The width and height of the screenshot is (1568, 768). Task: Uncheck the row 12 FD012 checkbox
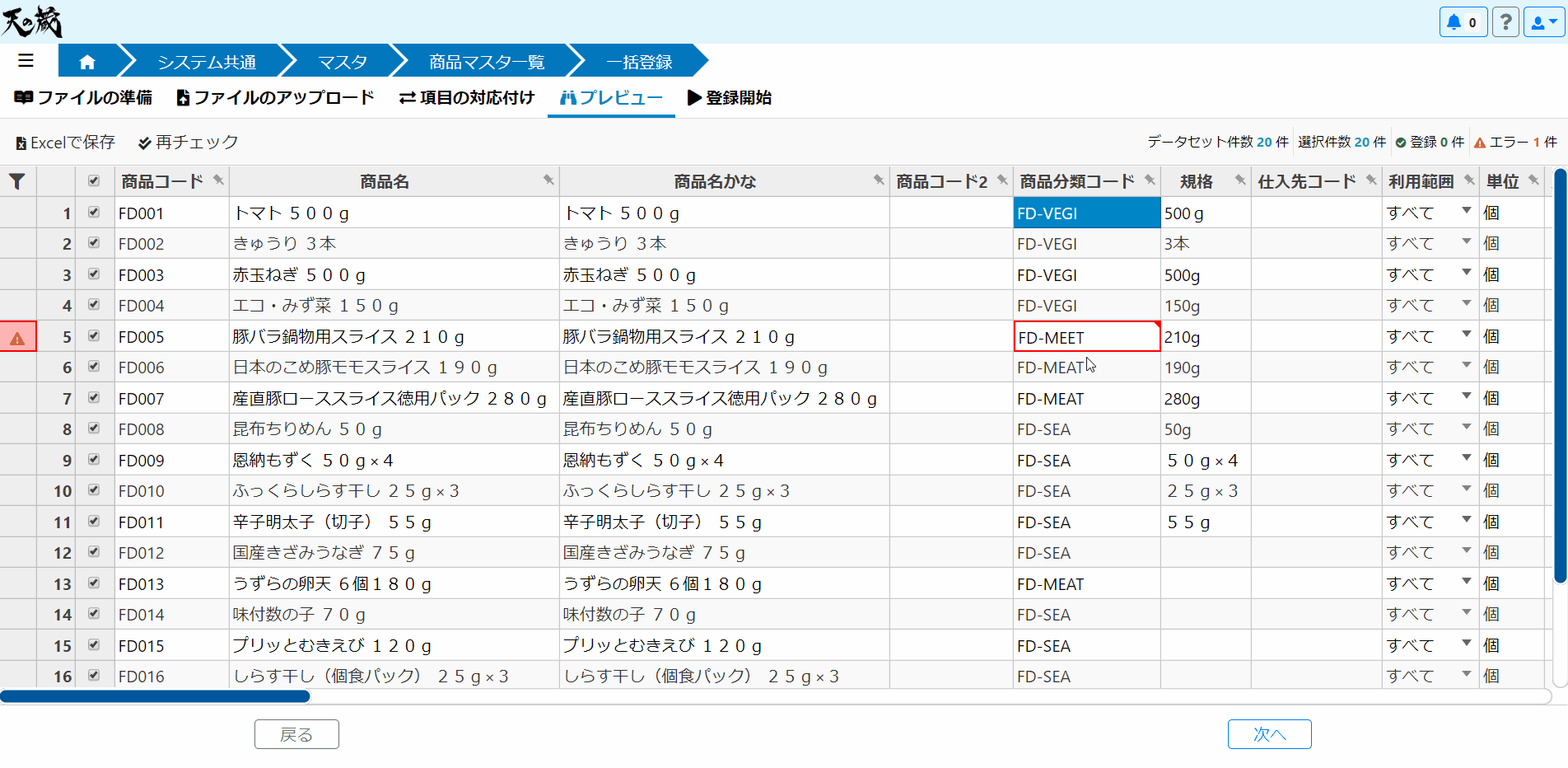[94, 551]
